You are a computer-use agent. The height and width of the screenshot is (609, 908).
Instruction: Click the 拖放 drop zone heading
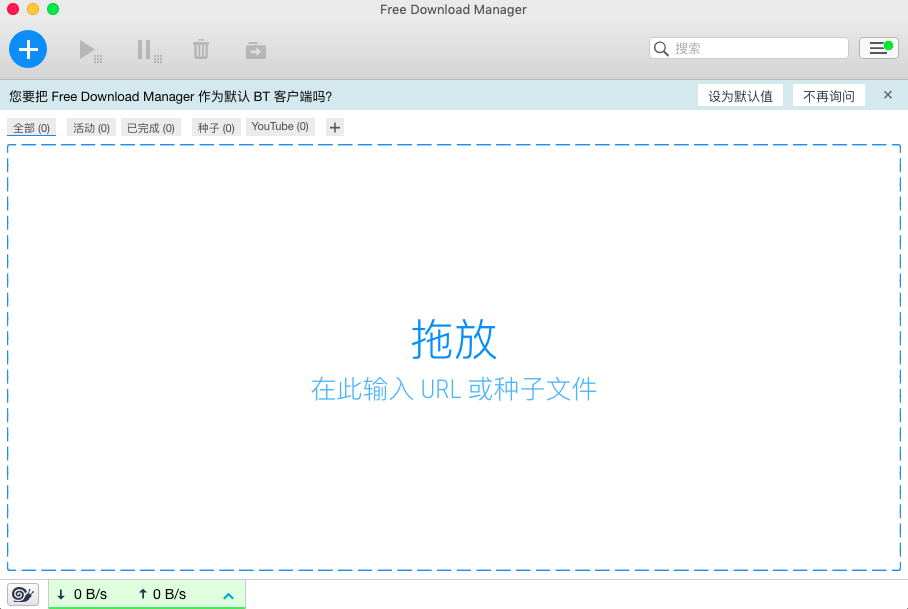pyautogui.click(x=454, y=340)
